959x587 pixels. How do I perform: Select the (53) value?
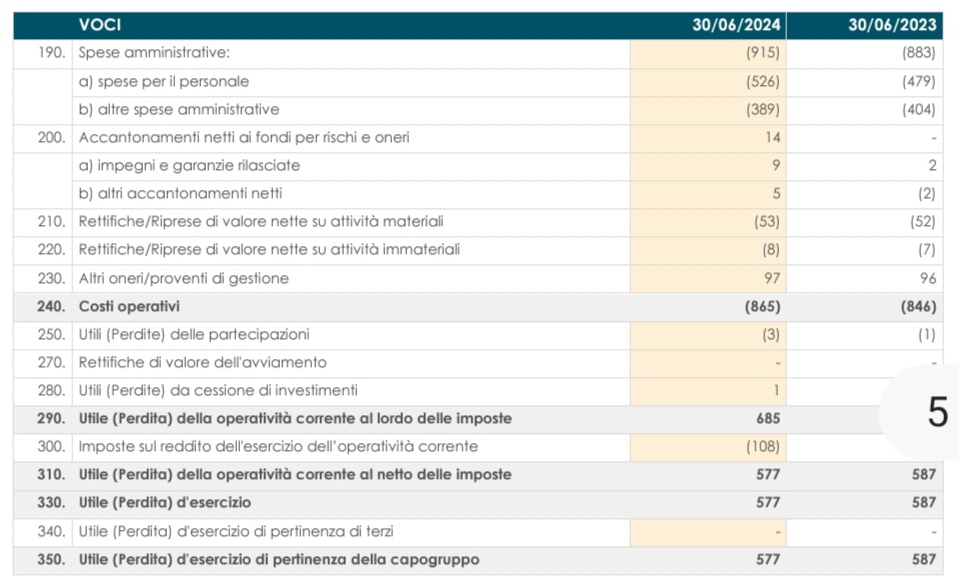(x=767, y=221)
